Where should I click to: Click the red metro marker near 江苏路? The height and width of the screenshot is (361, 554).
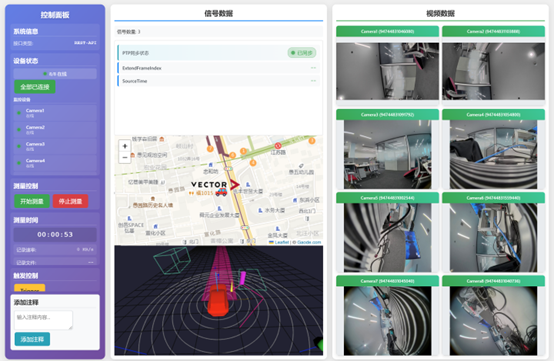[x=278, y=146]
